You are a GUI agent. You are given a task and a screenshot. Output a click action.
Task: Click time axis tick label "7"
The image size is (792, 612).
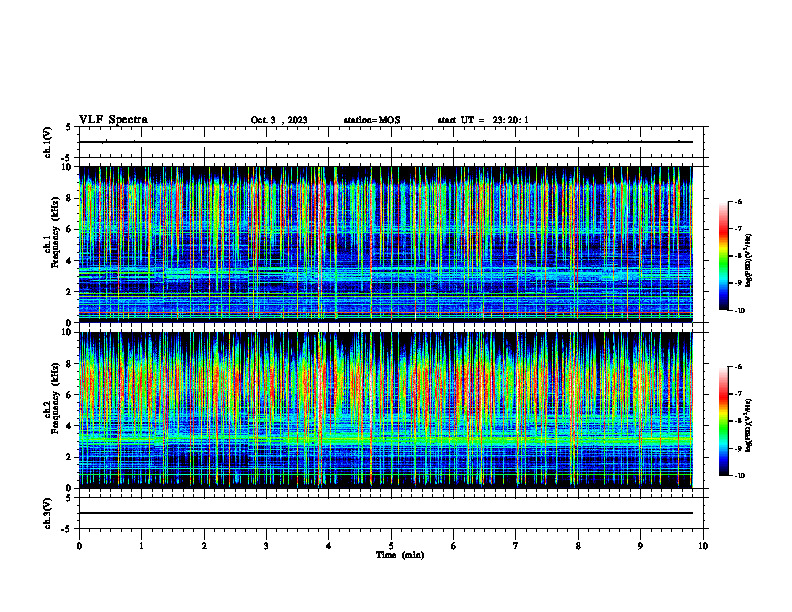click(x=516, y=546)
